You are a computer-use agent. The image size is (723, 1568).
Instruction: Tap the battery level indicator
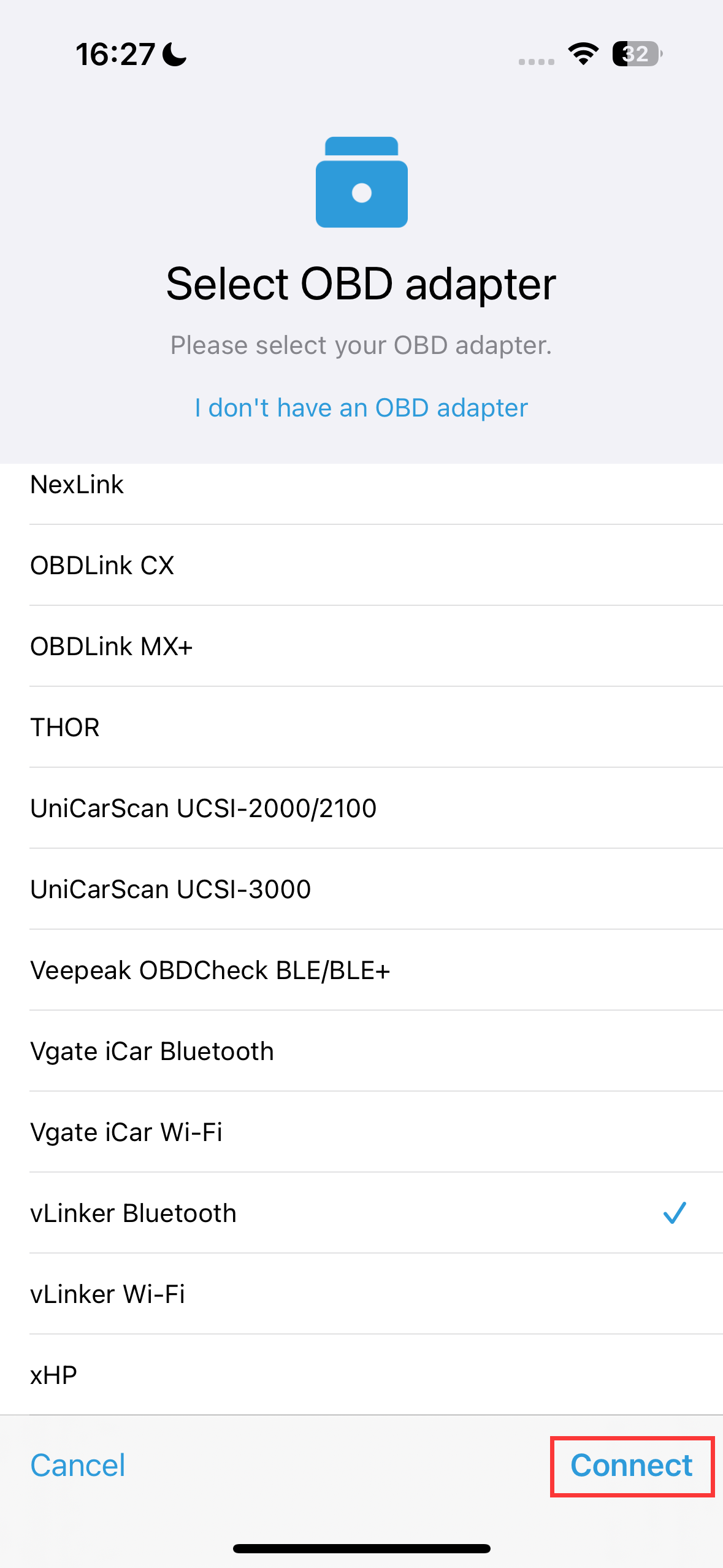[x=637, y=54]
